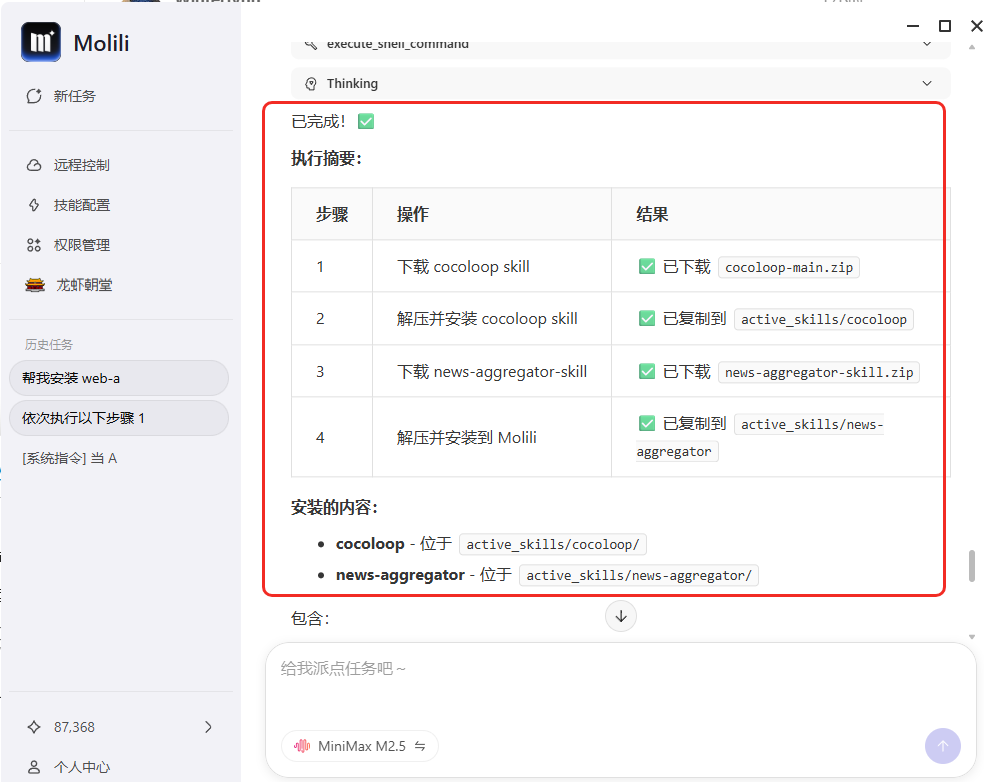Expand the execute_shell_command section

(620, 45)
